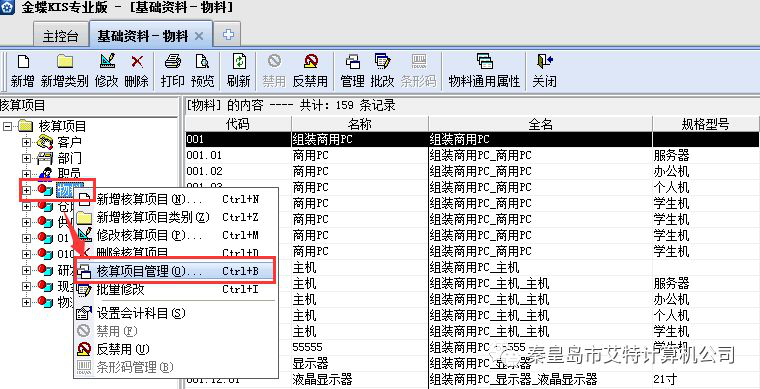Select the 核算项目 root tree label
This screenshot has width=760, height=389.
[62, 127]
